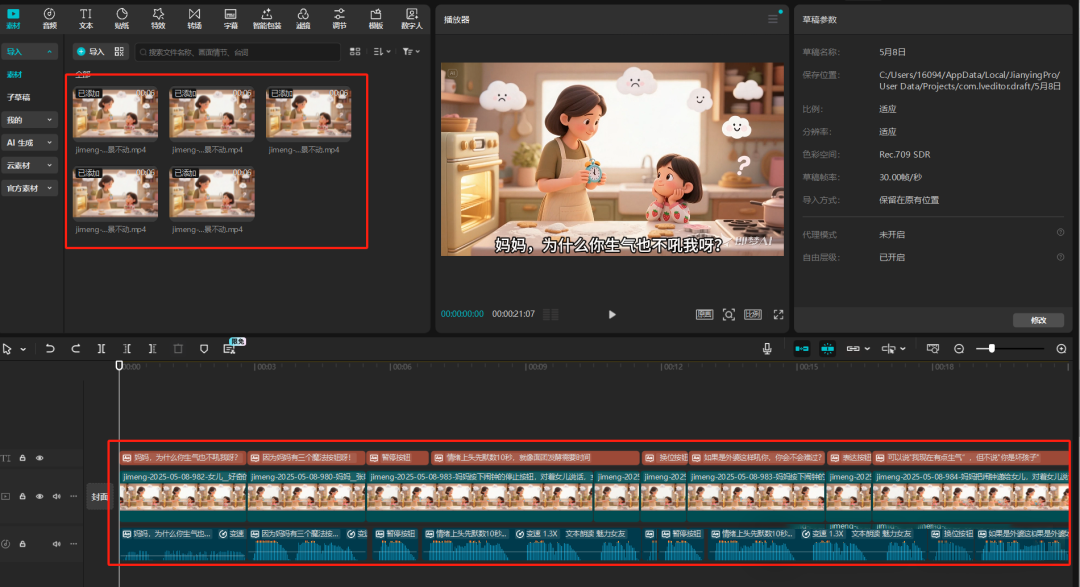This screenshot has height=587, width=1080.
Task: Toggle main track magnet snapping
Action: coord(802,349)
